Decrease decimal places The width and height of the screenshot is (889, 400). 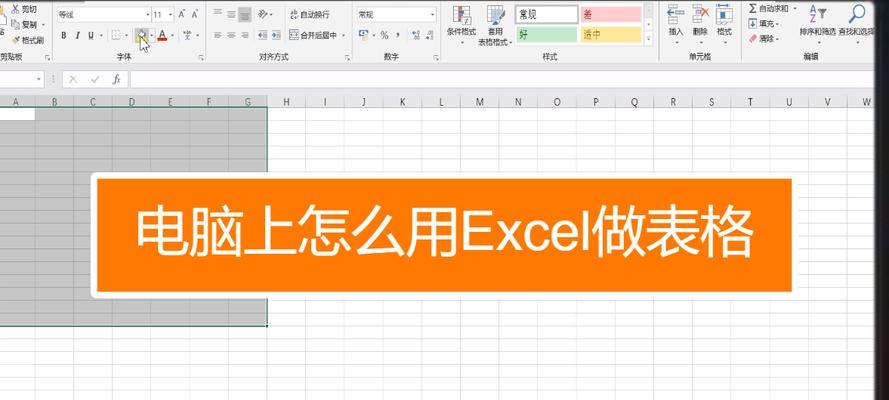[x=429, y=36]
